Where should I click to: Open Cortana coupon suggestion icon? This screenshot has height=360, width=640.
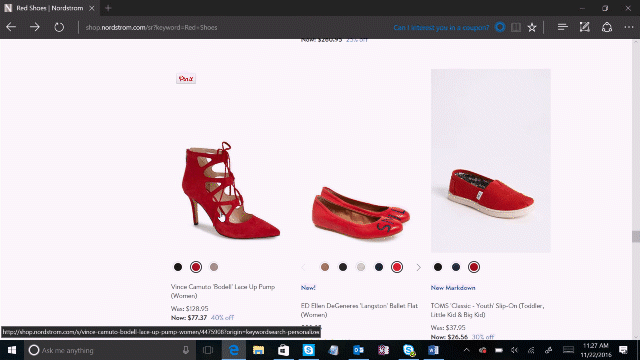click(x=500, y=27)
